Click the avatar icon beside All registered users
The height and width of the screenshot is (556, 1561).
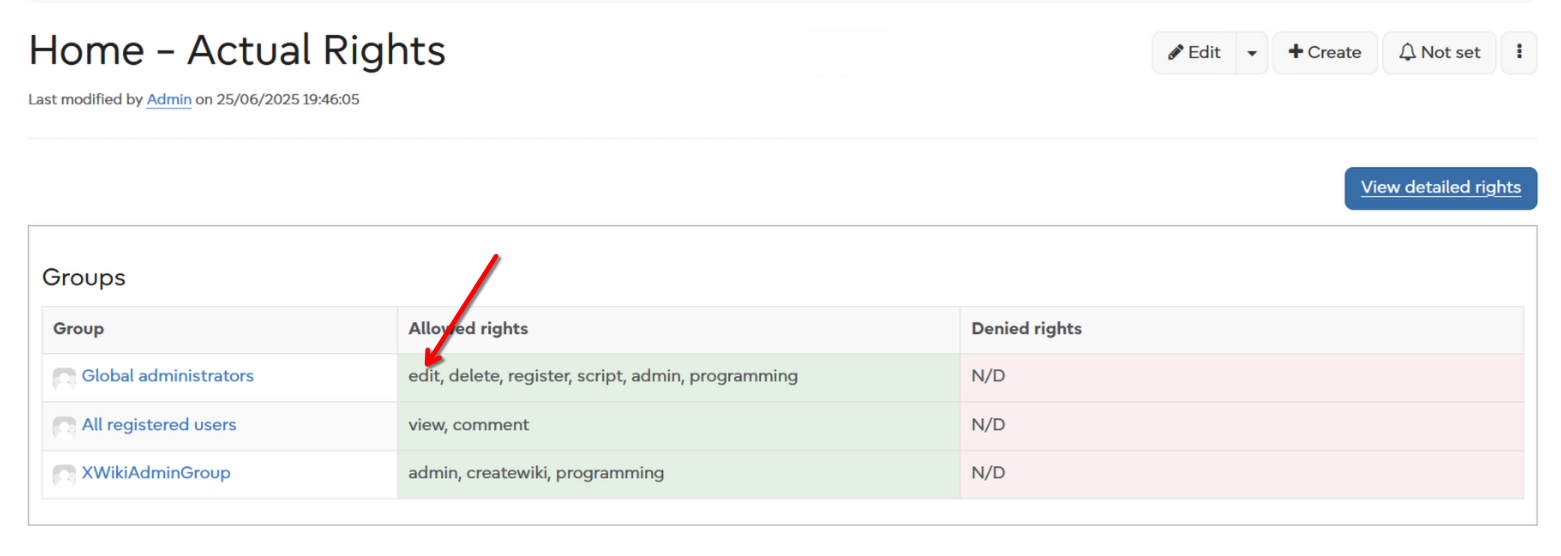point(64,426)
